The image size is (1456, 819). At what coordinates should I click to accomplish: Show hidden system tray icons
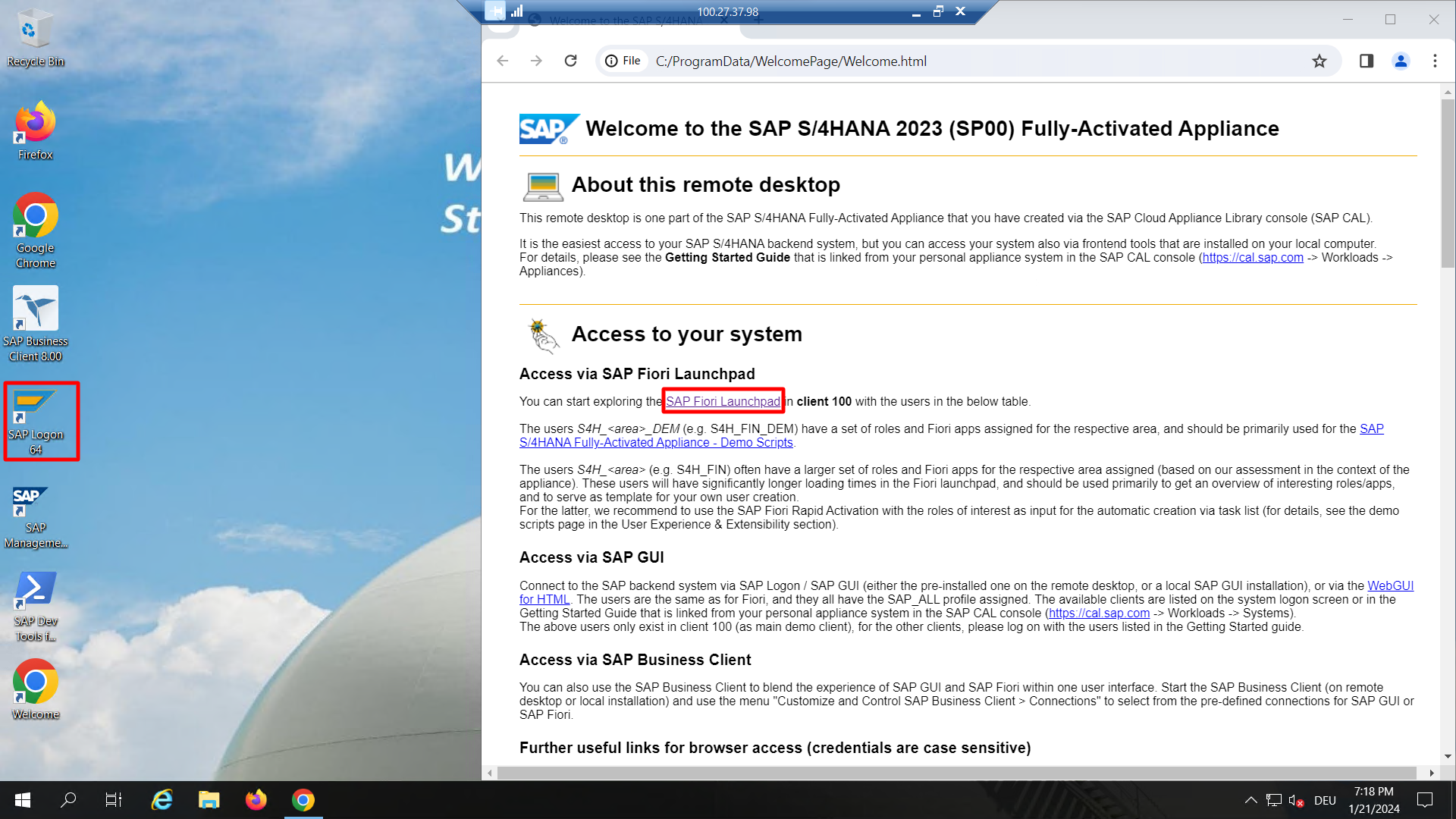point(1251,800)
